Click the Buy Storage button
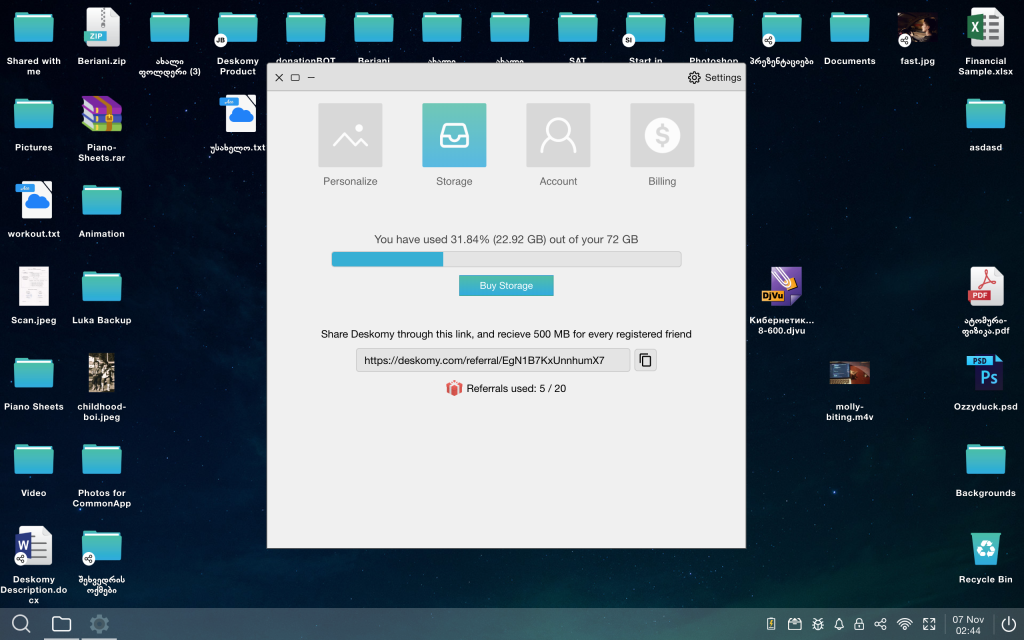 506,285
